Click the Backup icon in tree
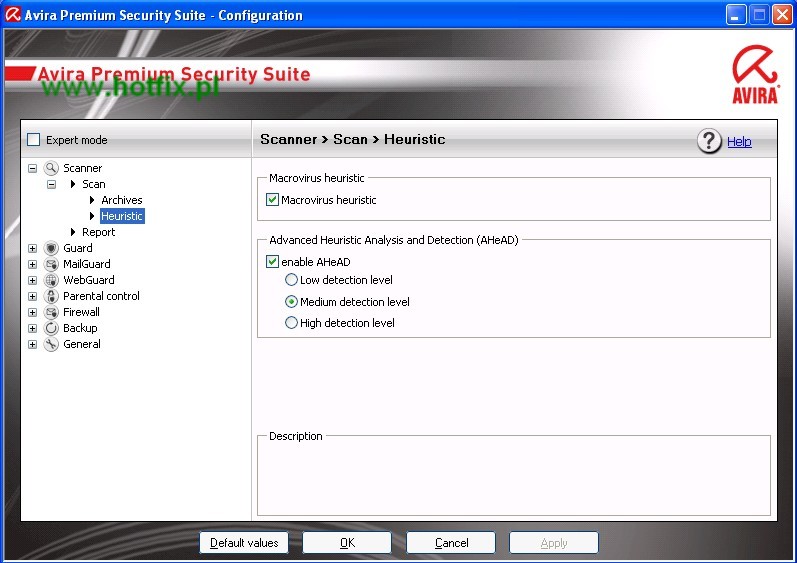 51,328
